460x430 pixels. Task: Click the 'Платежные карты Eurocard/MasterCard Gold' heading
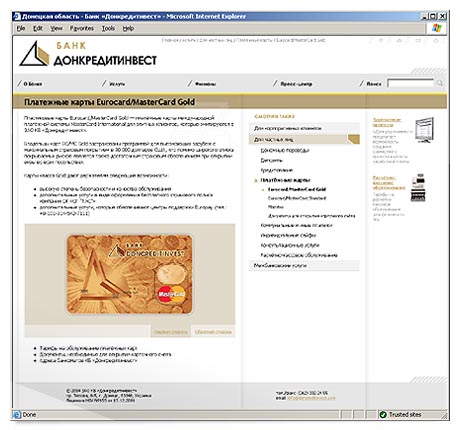pos(109,102)
